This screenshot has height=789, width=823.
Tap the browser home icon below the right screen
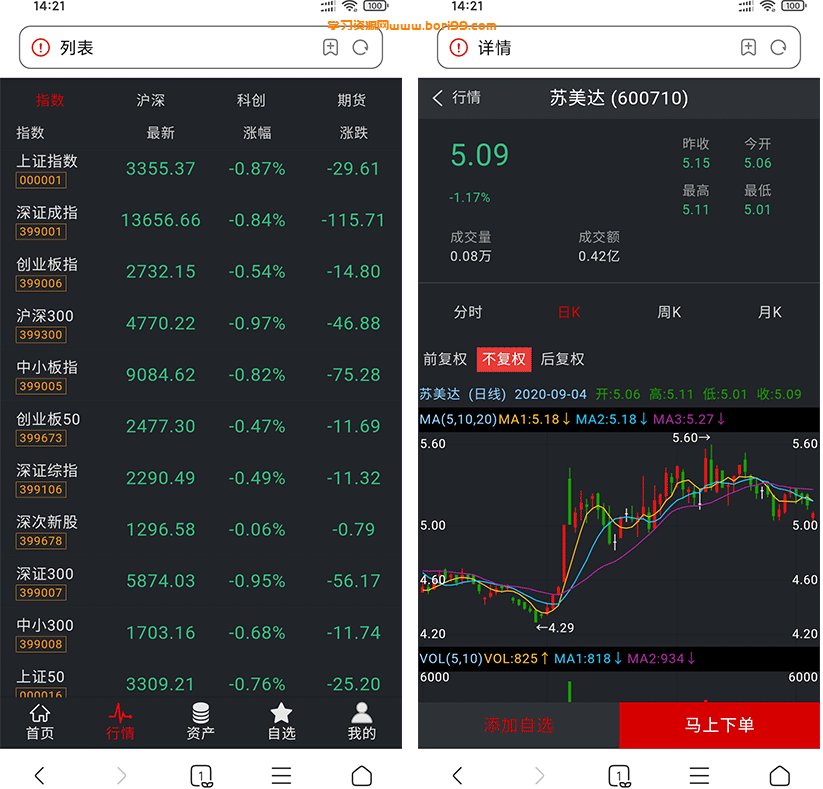[x=779, y=775]
